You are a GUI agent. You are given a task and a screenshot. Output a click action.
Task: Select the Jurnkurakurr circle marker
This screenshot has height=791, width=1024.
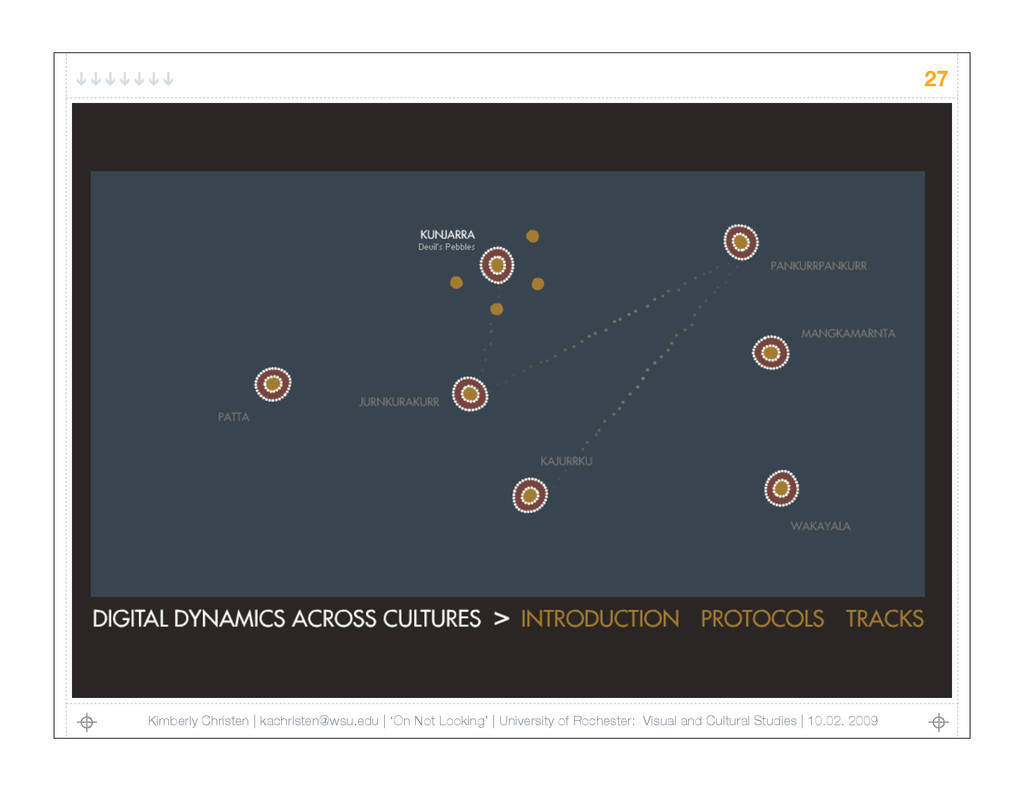(x=470, y=394)
